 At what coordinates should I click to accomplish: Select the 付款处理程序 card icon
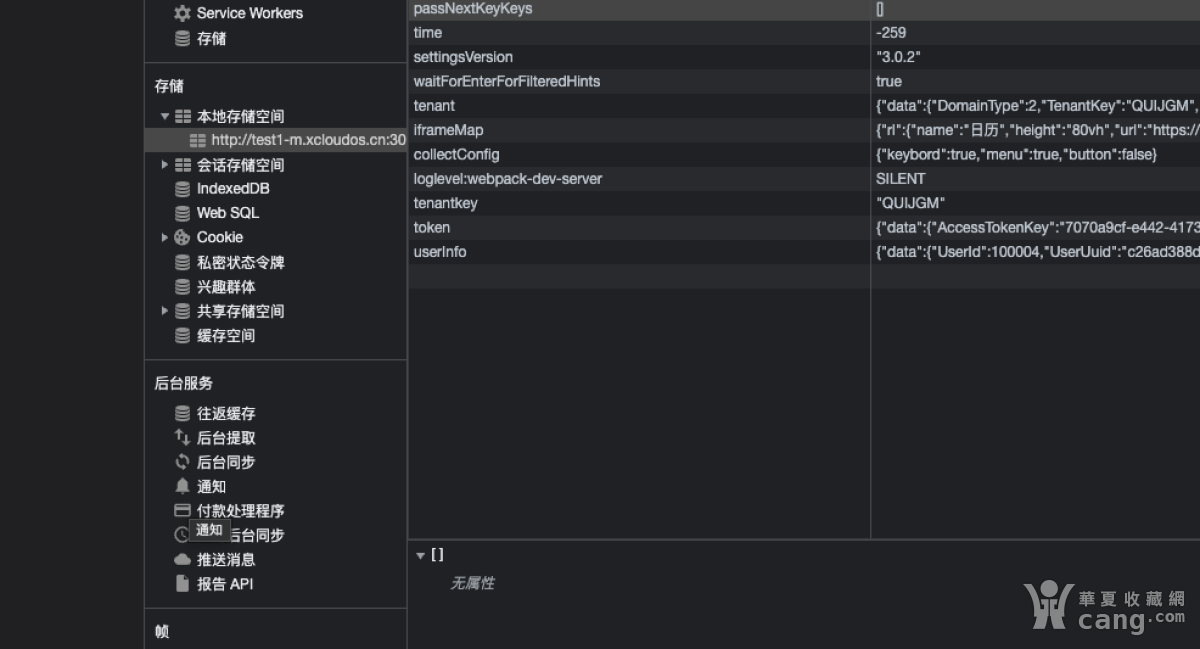pyautogui.click(x=182, y=511)
